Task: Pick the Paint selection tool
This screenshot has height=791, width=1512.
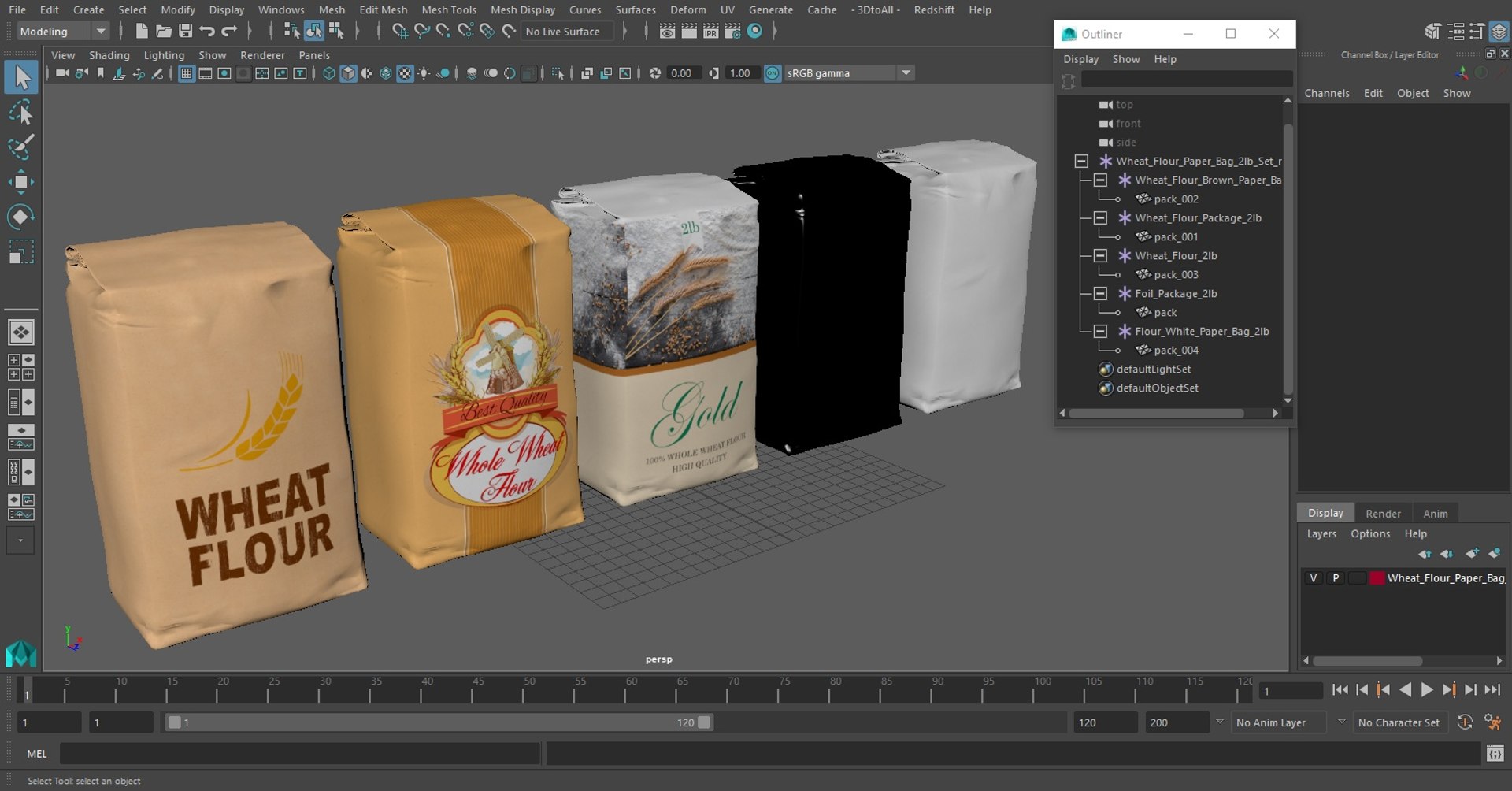Action: tap(21, 147)
